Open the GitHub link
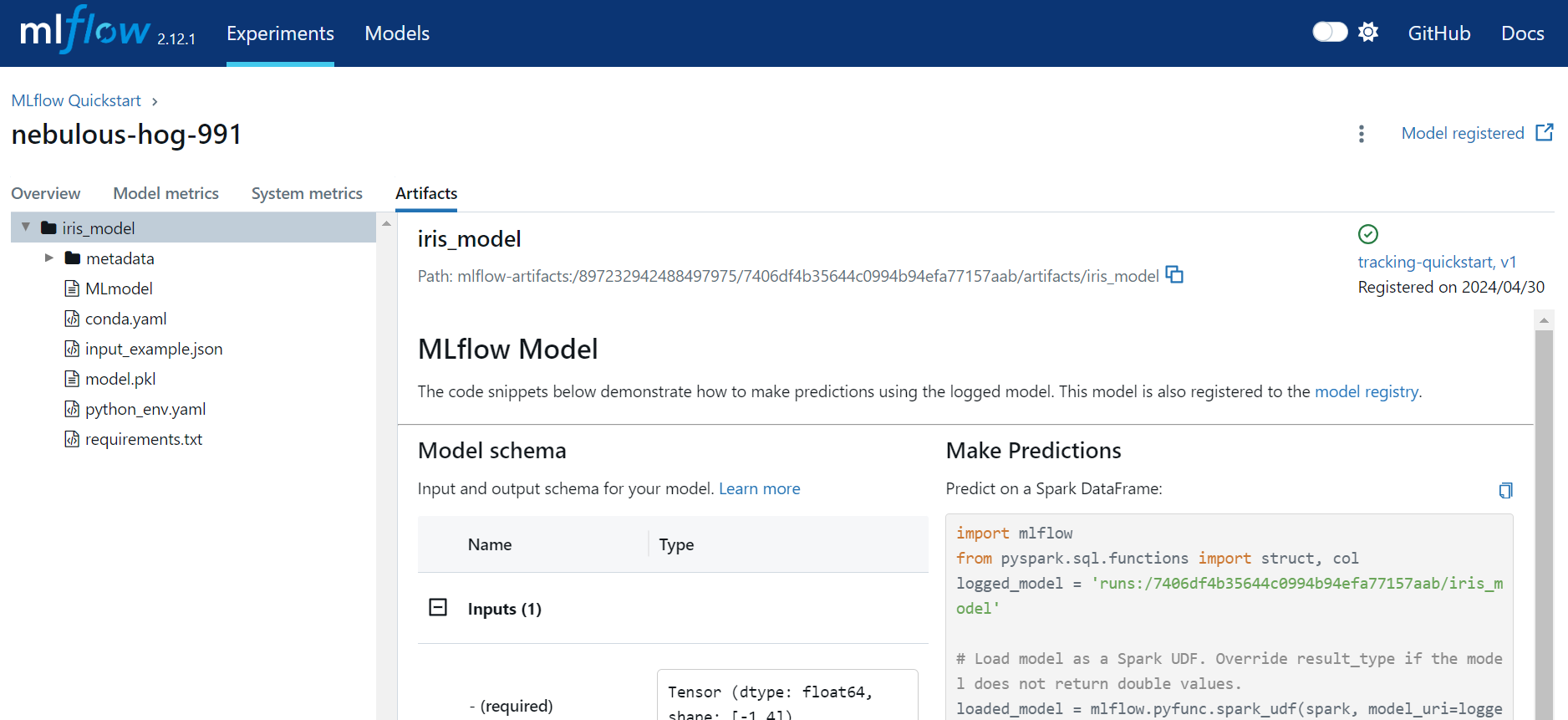This screenshot has height=720, width=1568. [1438, 33]
